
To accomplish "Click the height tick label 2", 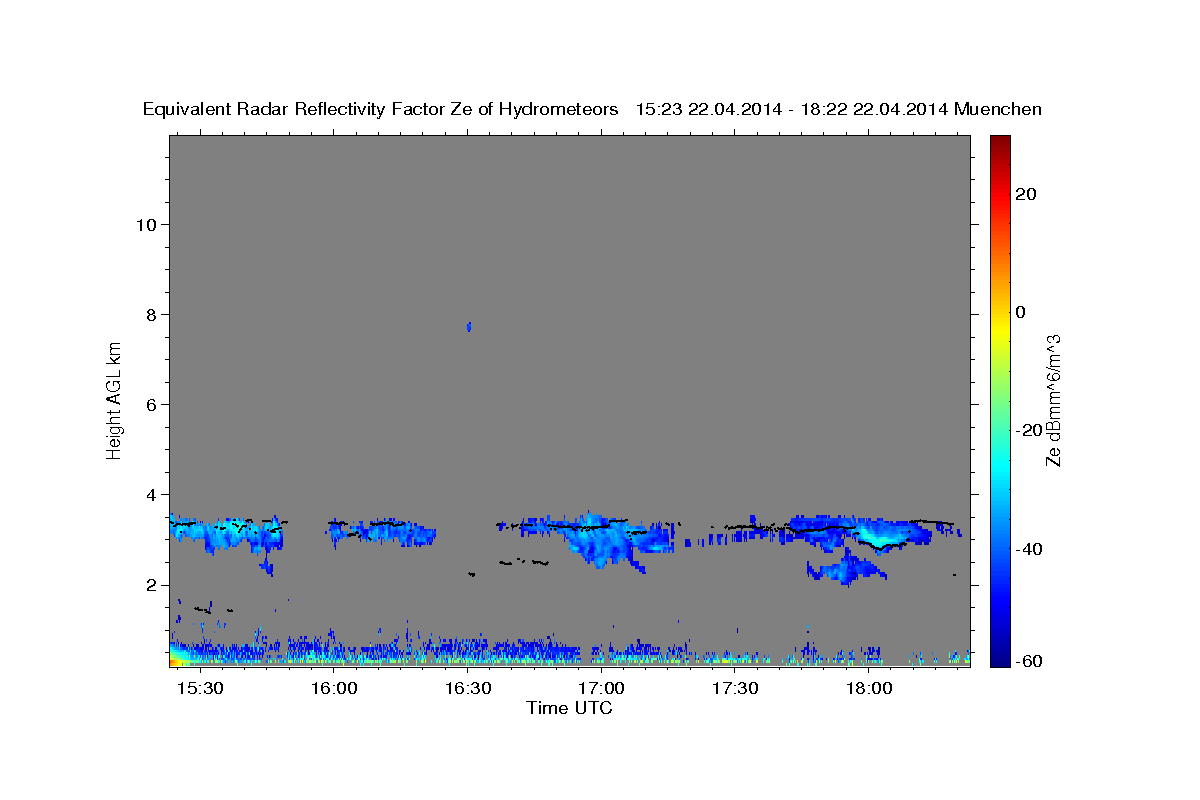I will coord(151,585).
